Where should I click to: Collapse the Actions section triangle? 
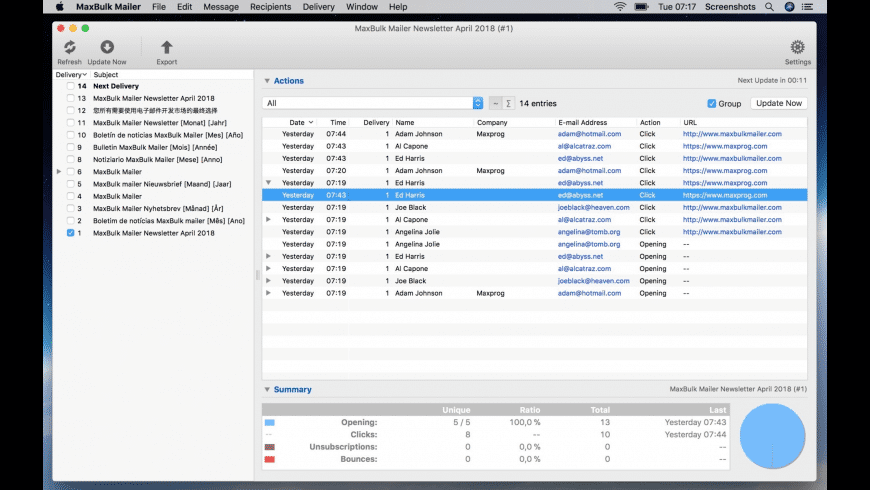pos(267,81)
